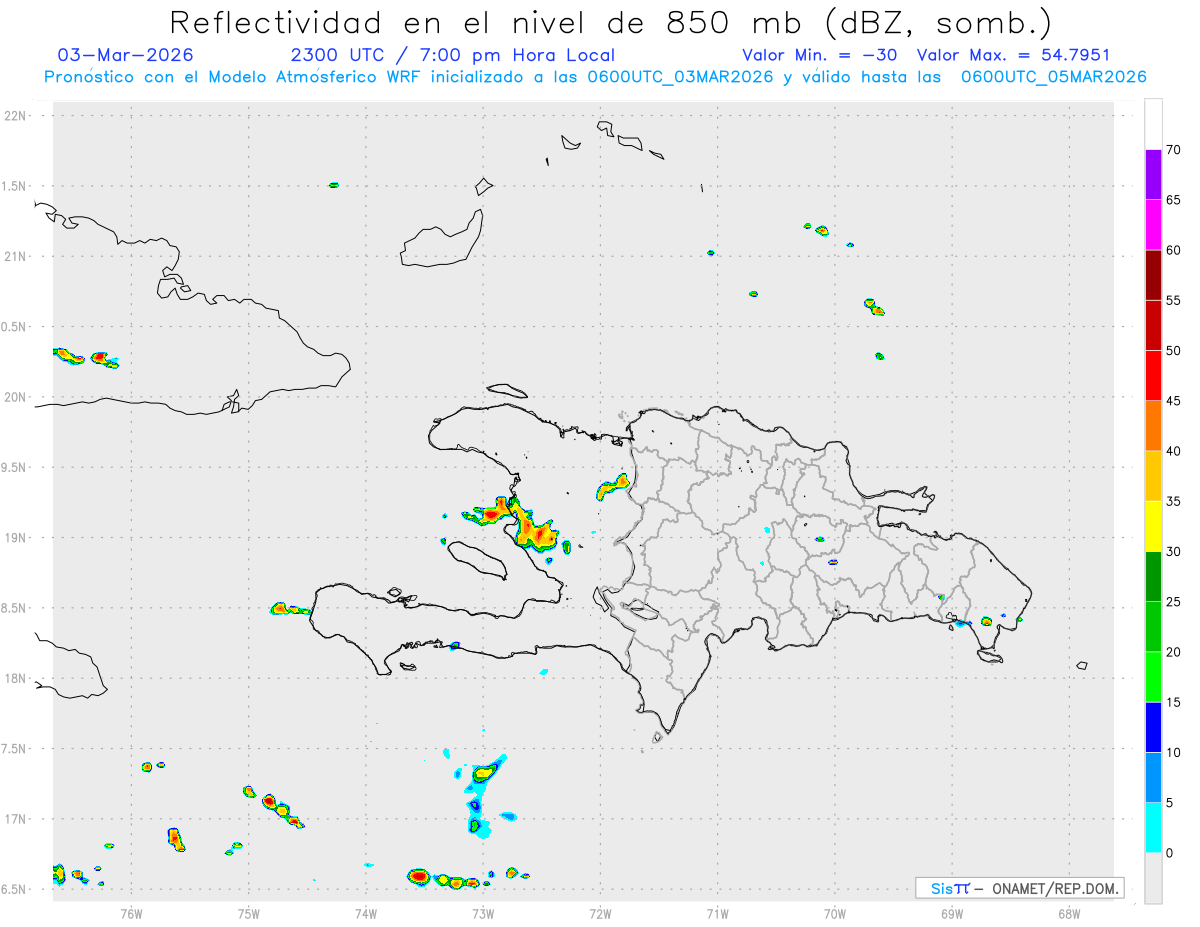Click the latitude label '22N'
This screenshot has height=927, width=1200.
tap(17, 116)
